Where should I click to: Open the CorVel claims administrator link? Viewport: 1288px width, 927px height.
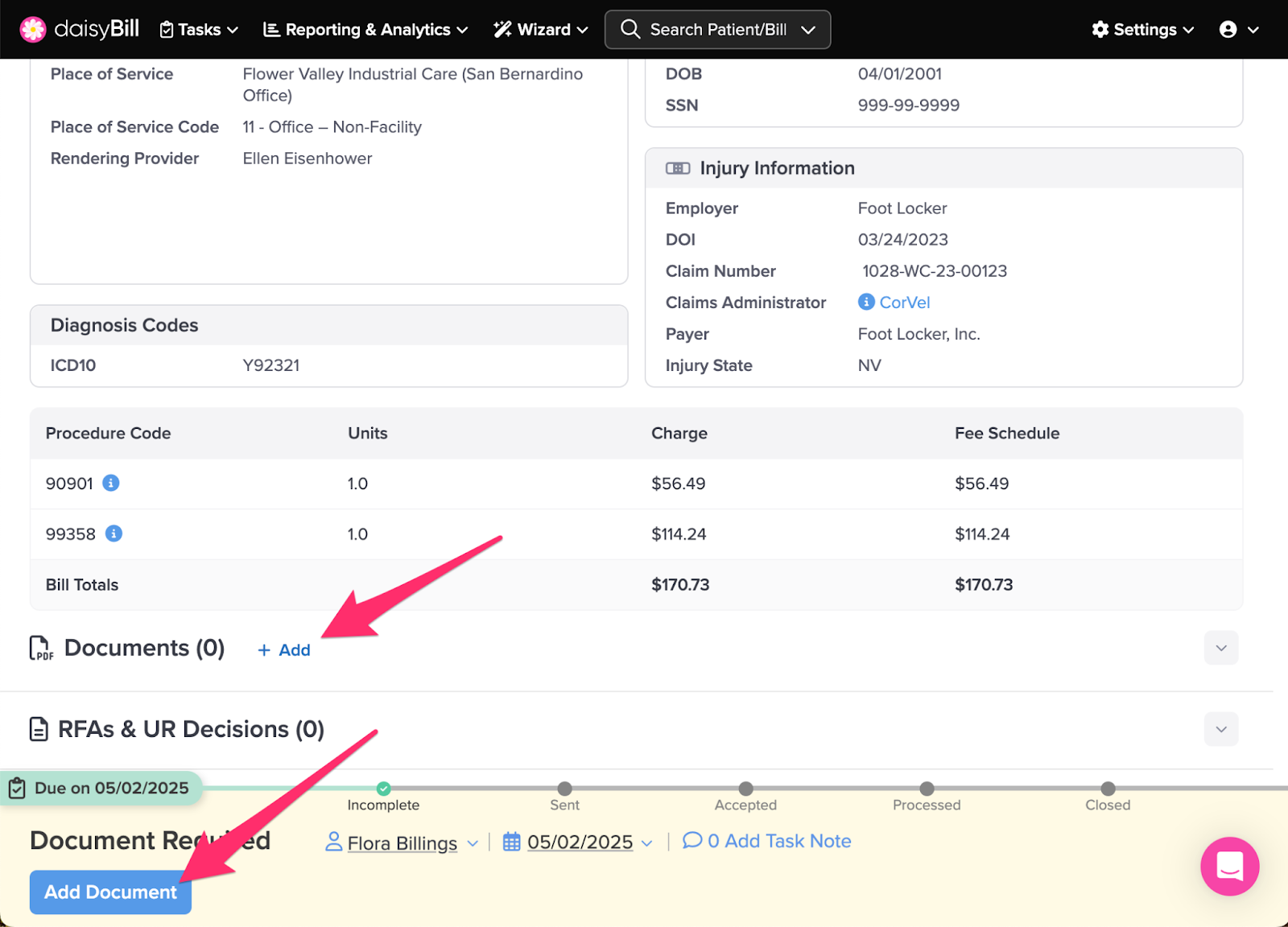tap(905, 303)
